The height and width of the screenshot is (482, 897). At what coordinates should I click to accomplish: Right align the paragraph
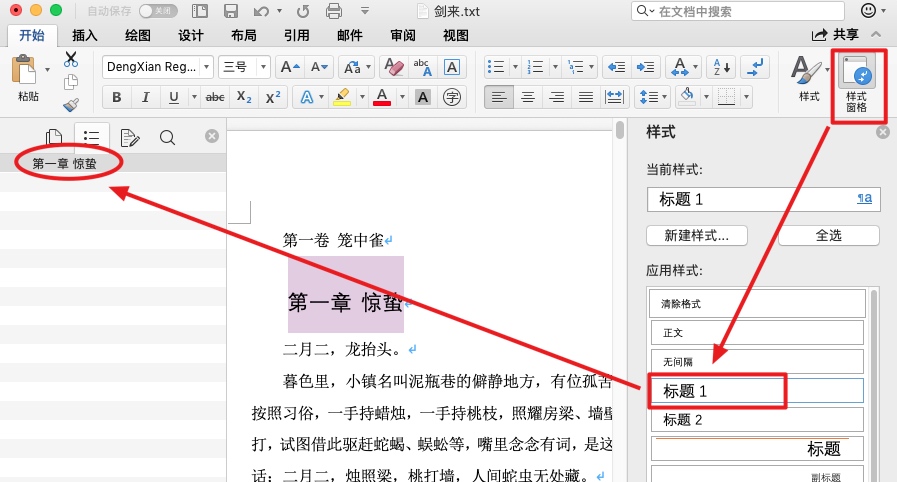tap(557, 97)
